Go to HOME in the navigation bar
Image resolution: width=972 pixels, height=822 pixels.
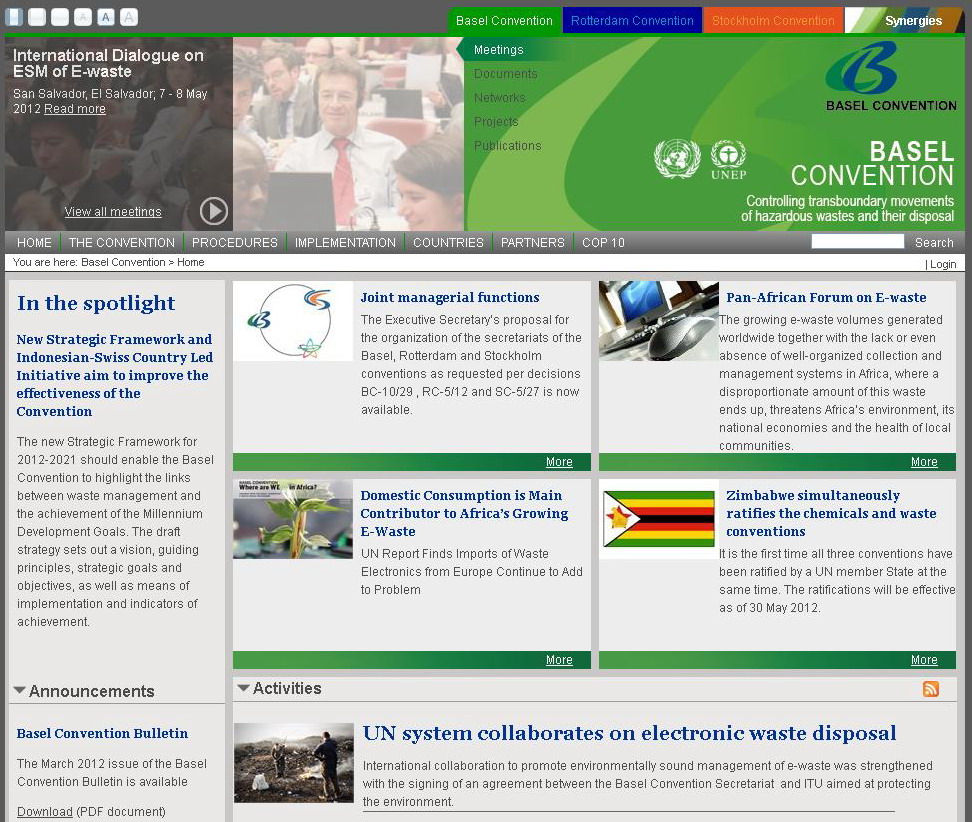point(34,242)
